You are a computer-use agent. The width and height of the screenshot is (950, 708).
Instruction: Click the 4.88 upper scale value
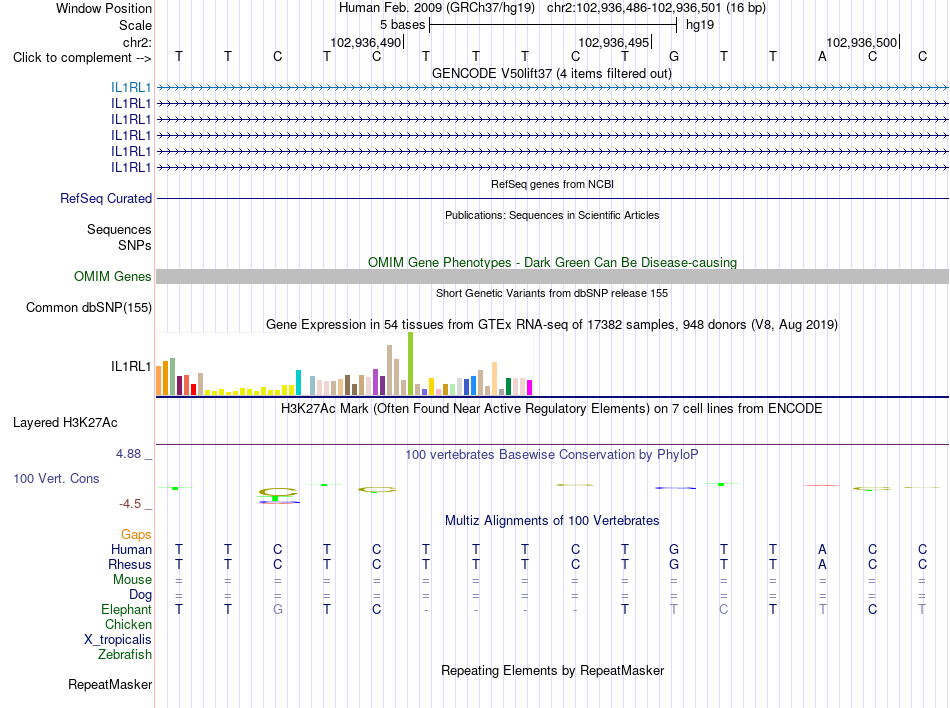128,454
